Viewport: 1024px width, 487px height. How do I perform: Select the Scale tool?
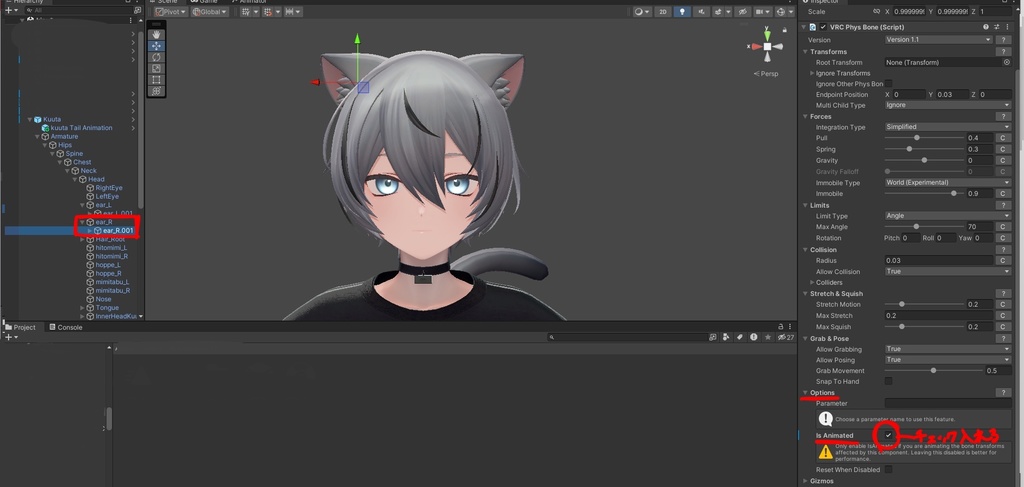click(x=156, y=68)
